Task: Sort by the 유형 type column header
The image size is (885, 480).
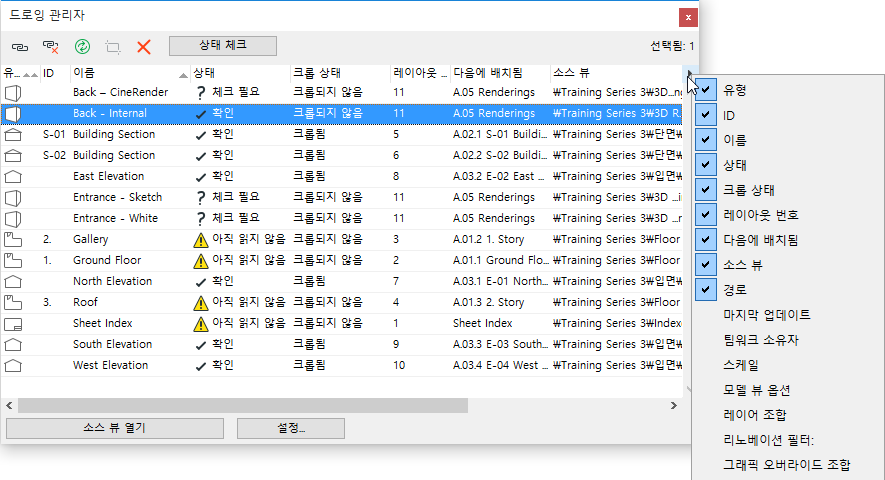Action: tap(20, 73)
